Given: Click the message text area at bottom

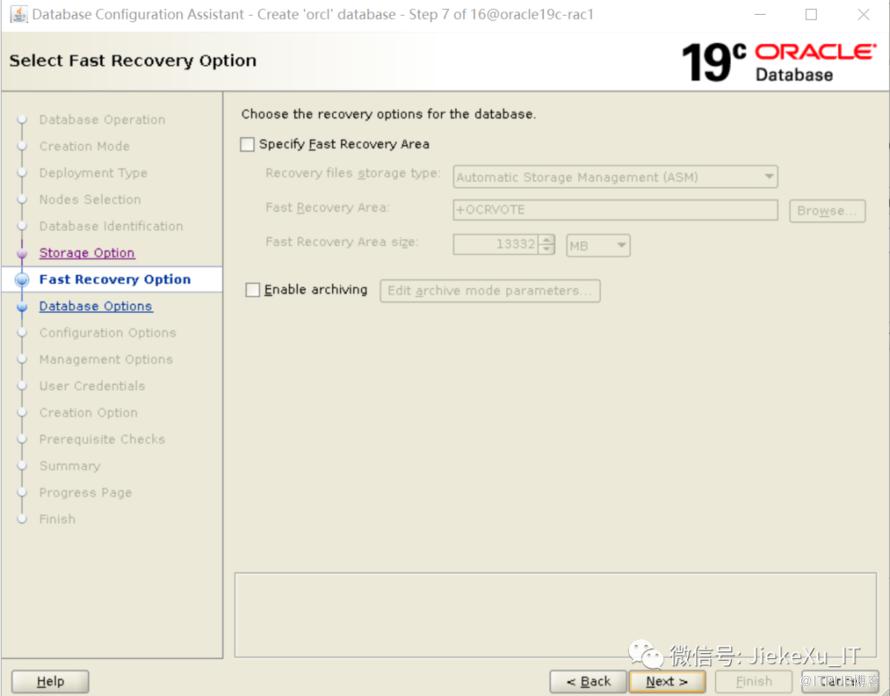Looking at the screenshot, I should (556, 615).
